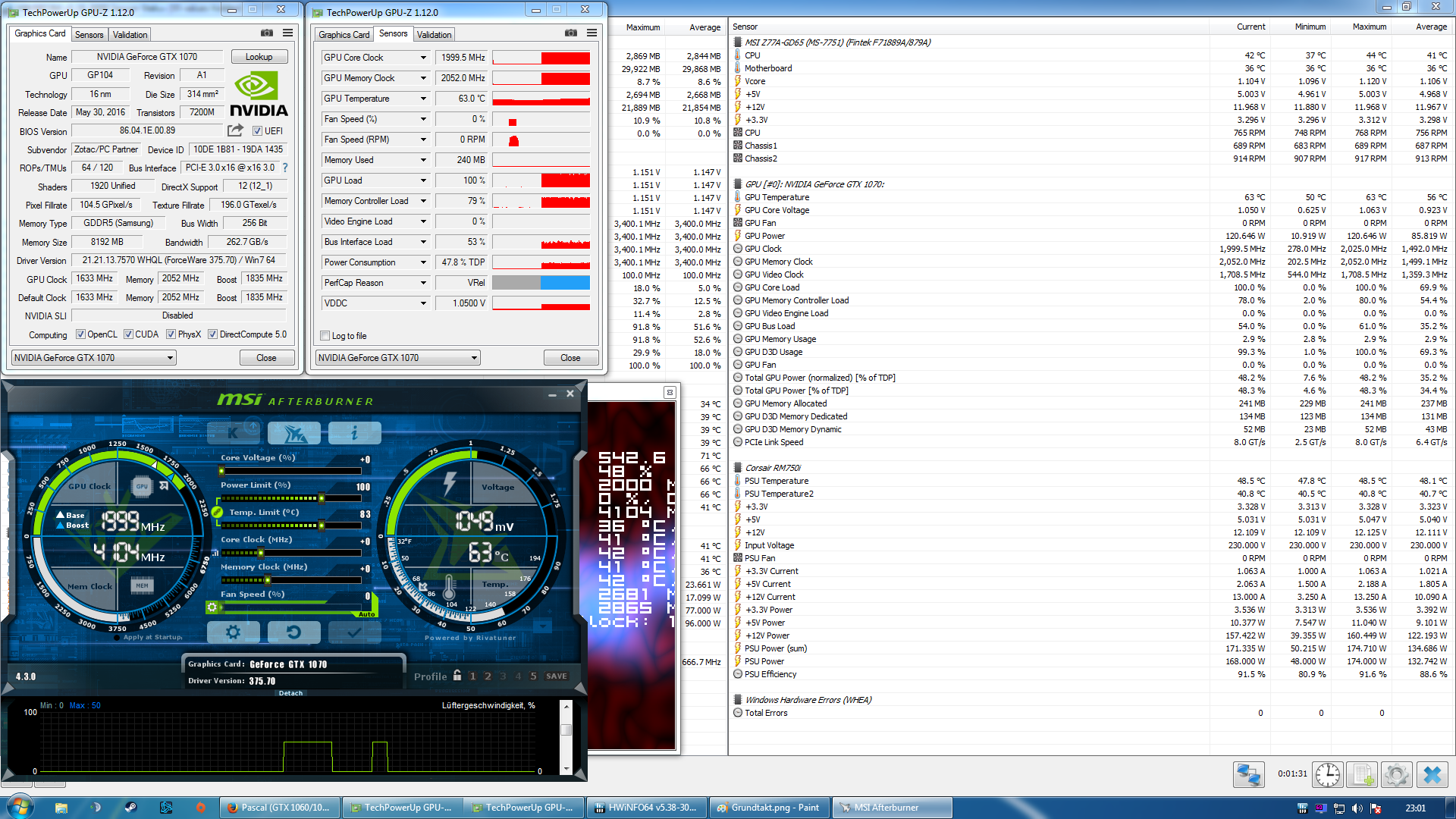The width and height of the screenshot is (1456, 819).
Task: Toggle Auto fan speed mode
Action: pos(367,613)
